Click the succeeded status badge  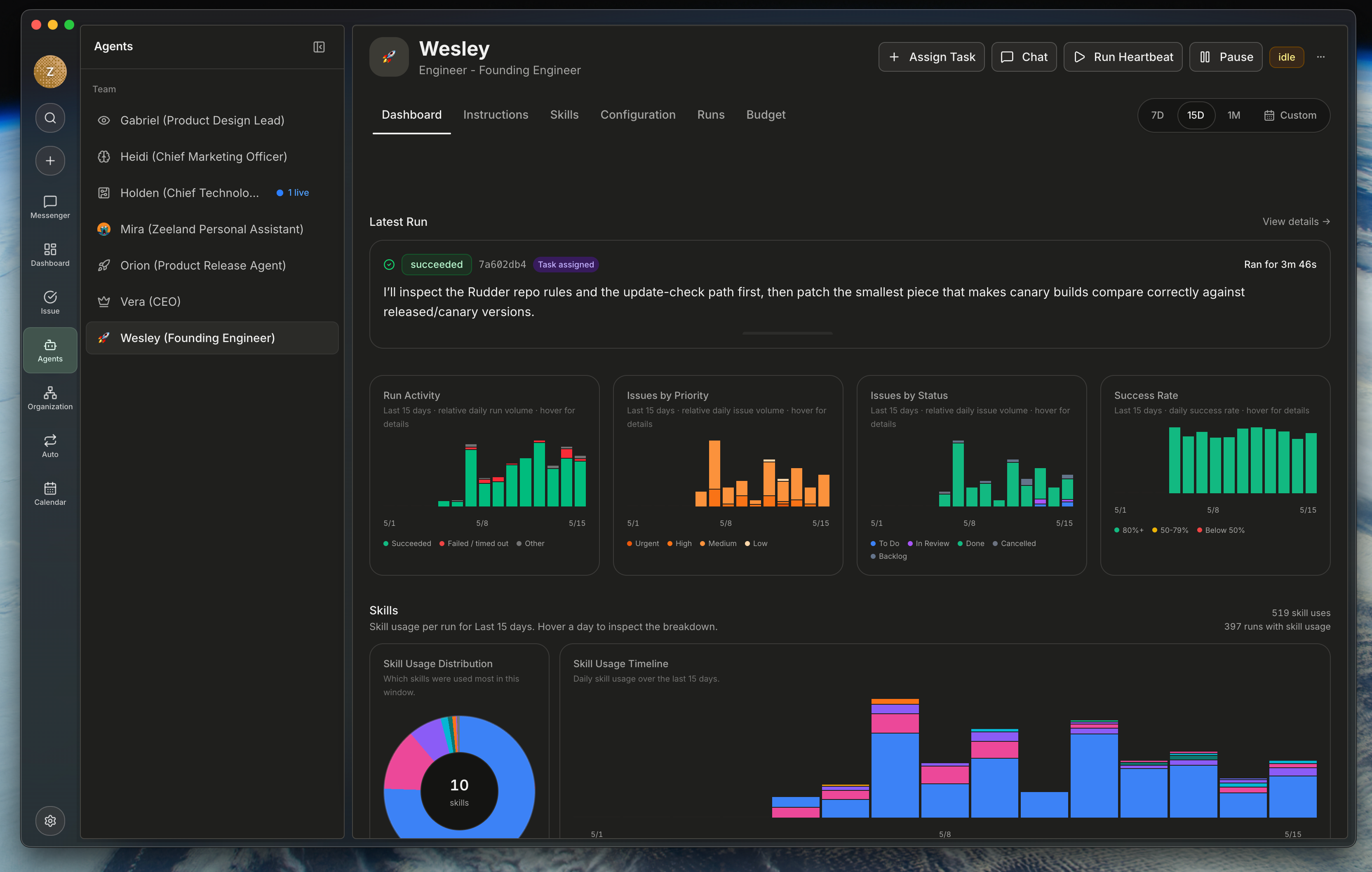(x=437, y=264)
